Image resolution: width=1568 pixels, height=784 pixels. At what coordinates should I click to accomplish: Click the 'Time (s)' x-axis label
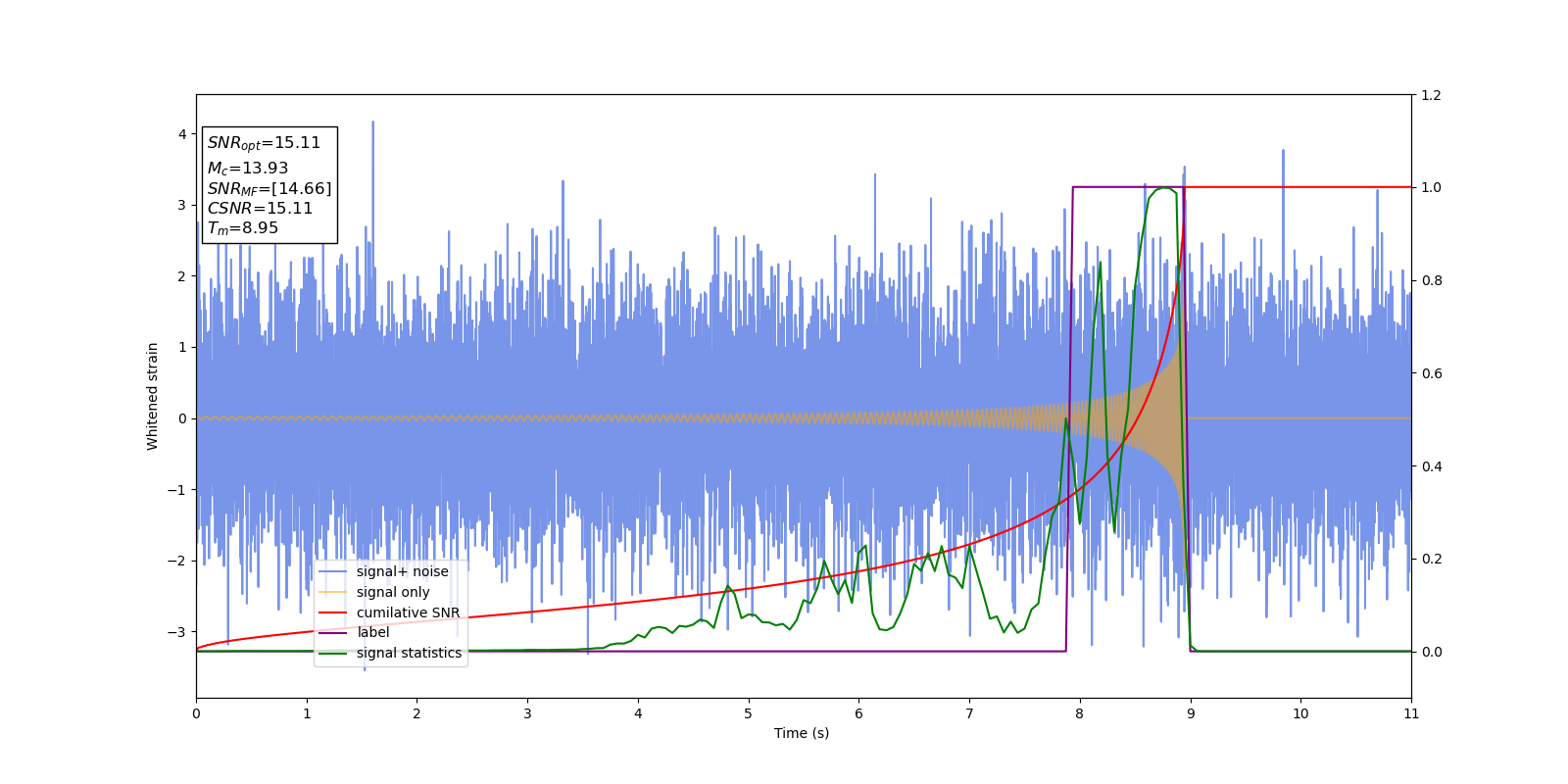coord(802,733)
